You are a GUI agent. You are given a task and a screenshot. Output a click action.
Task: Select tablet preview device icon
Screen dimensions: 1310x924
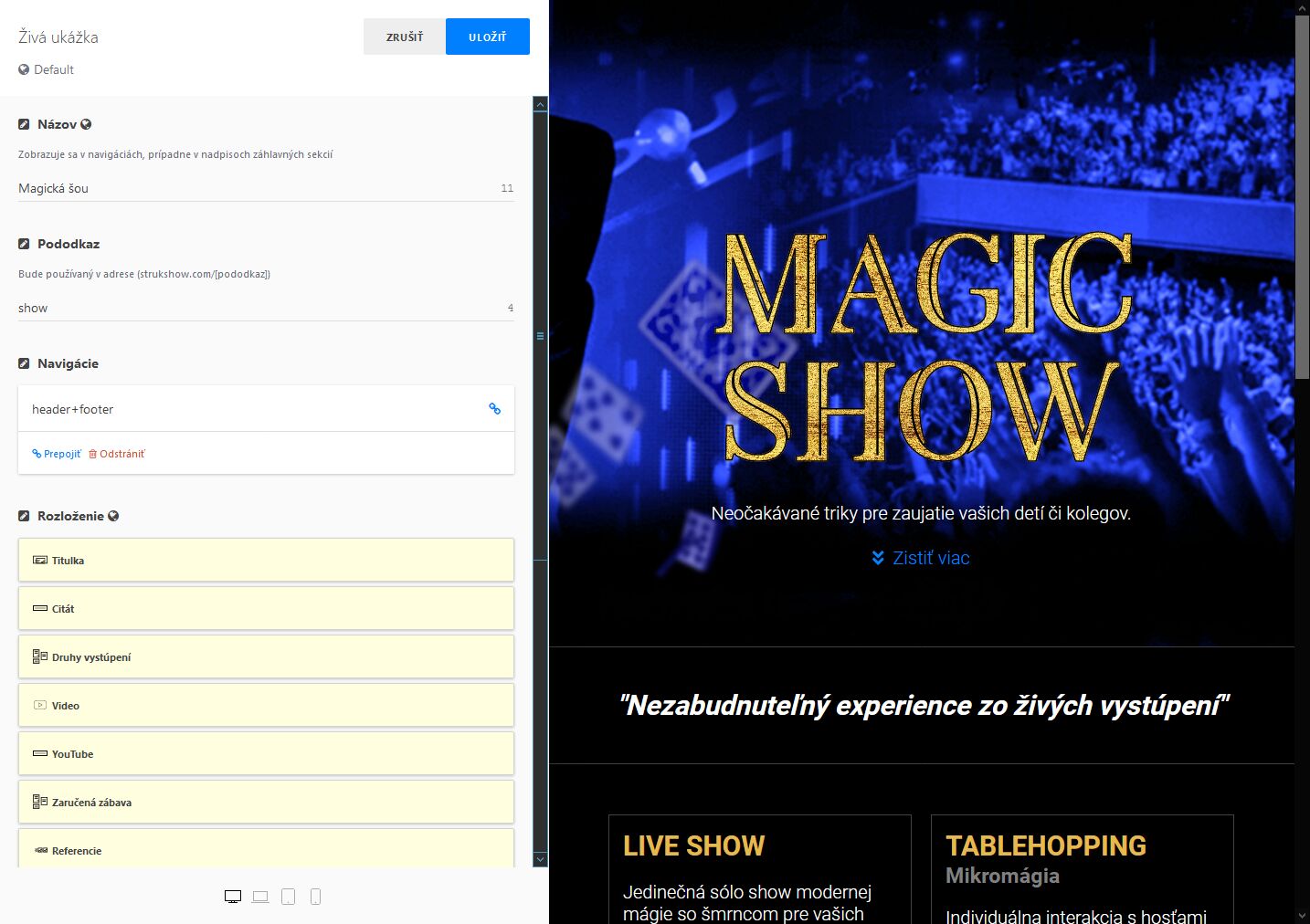(288, 897)
